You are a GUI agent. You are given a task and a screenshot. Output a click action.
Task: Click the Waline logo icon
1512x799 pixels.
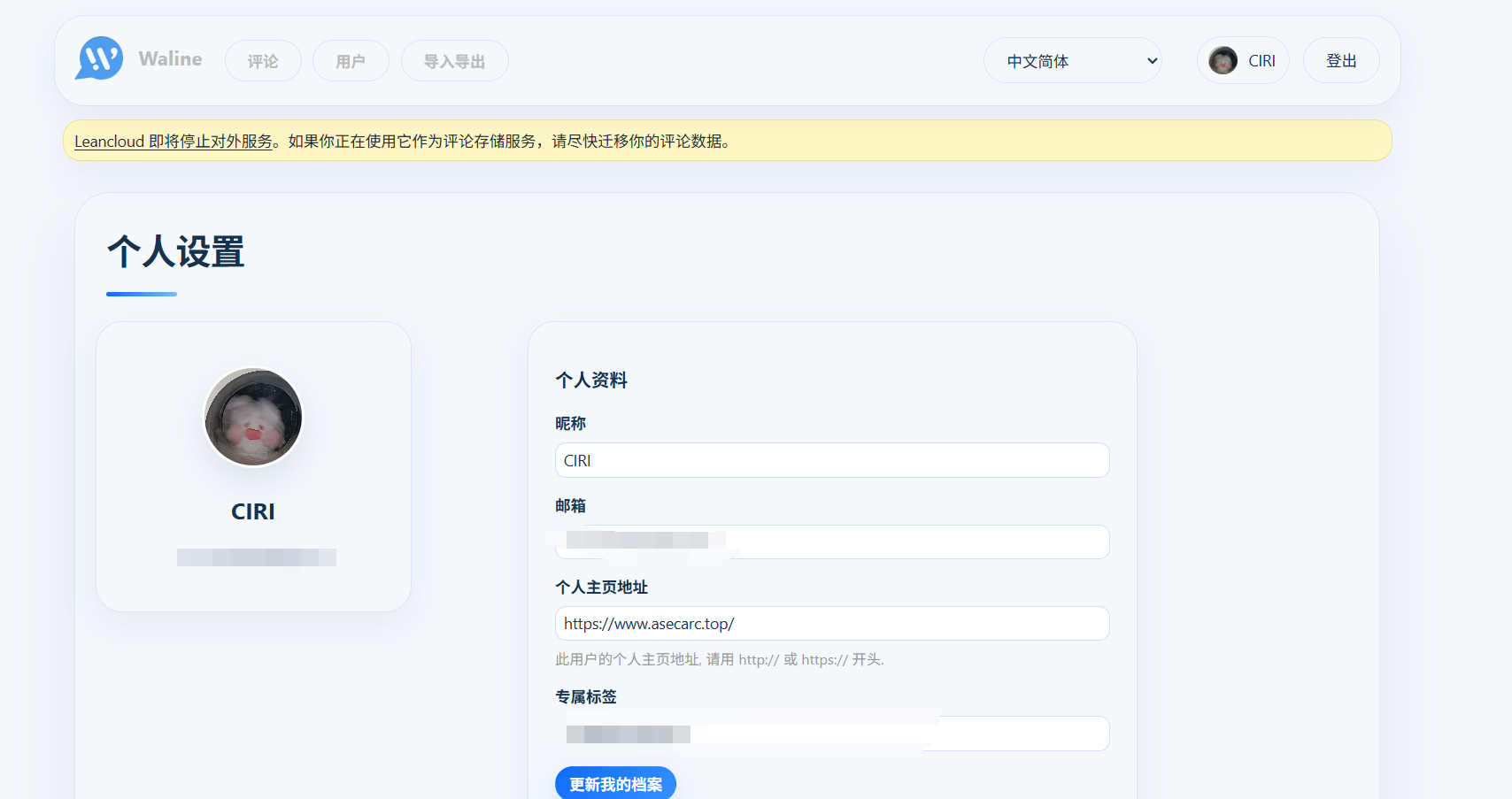[x=99, y=58]
